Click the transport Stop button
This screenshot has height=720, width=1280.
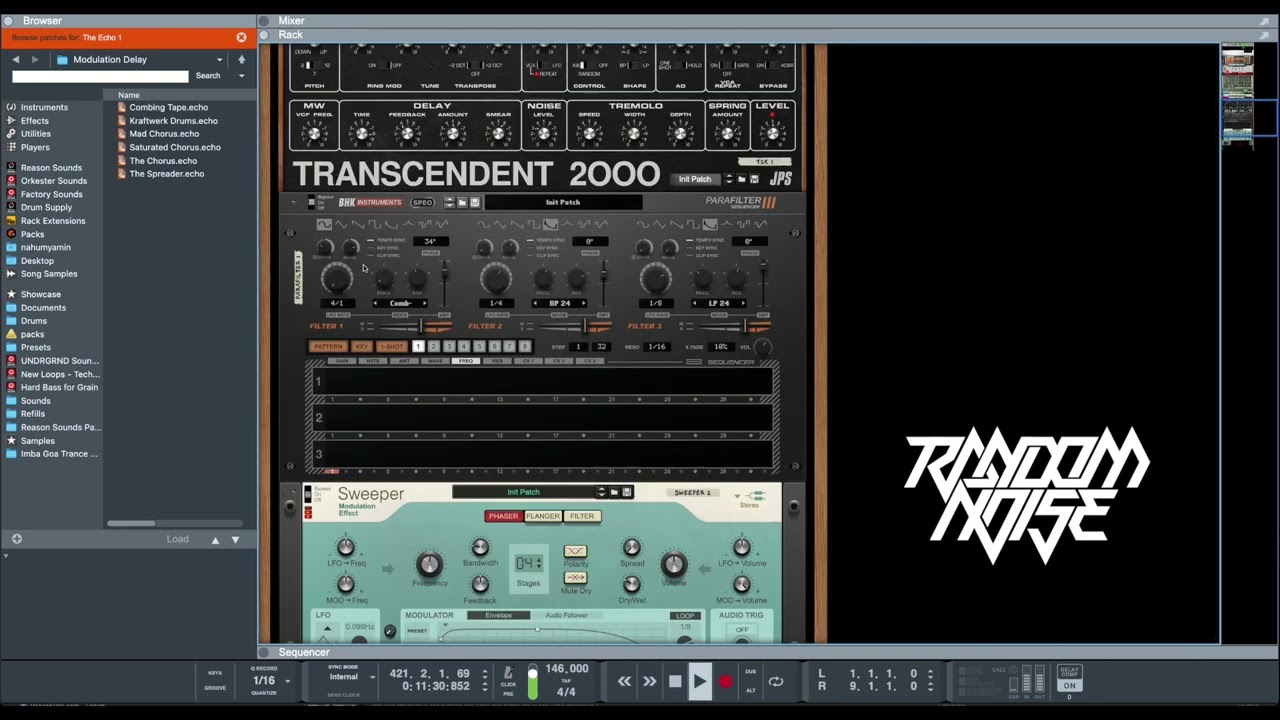click(x=675, y=682)
